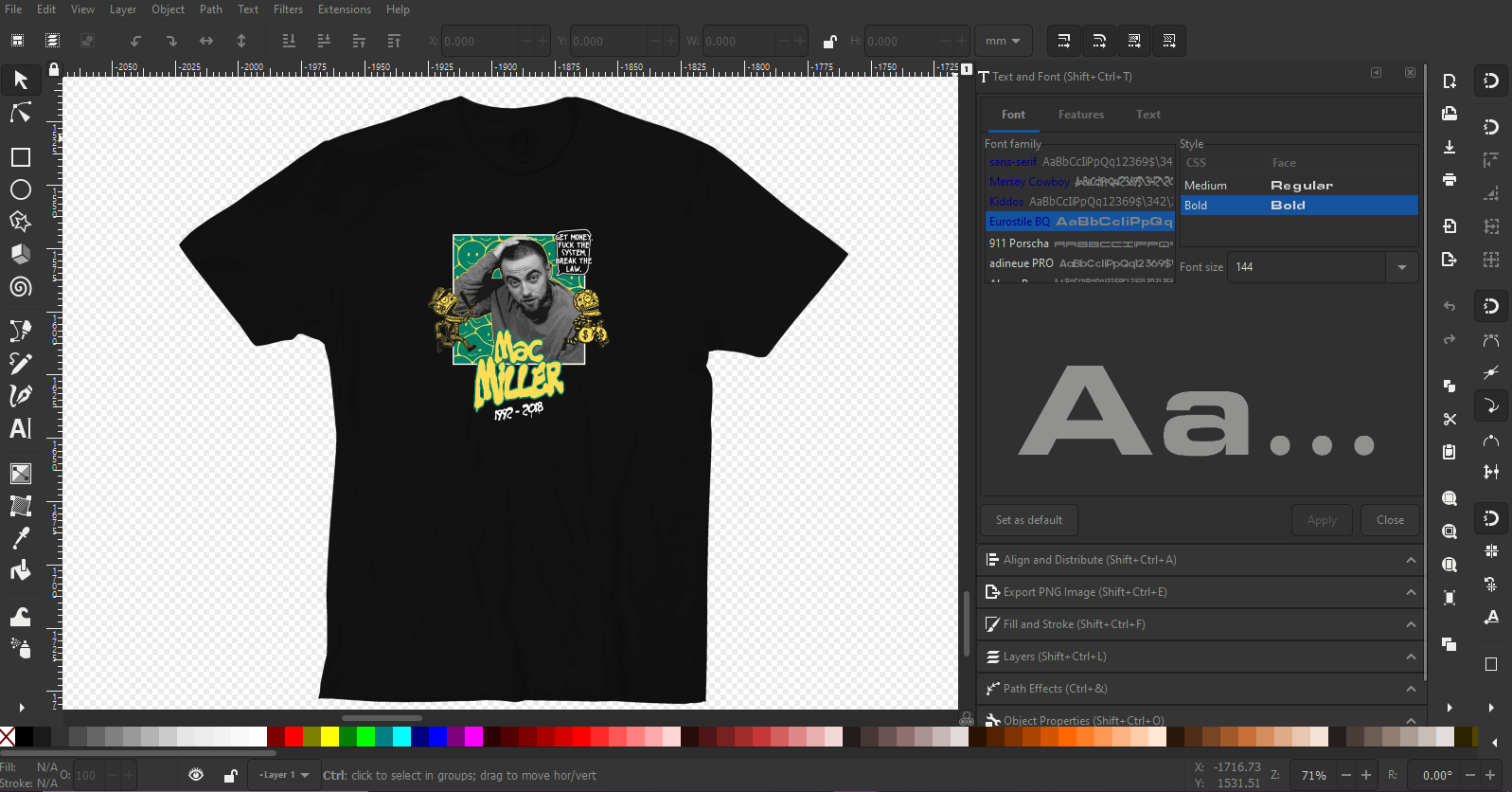Open the Layer 1 selector dropdown
1512x792 pixels.
point(285,775)
